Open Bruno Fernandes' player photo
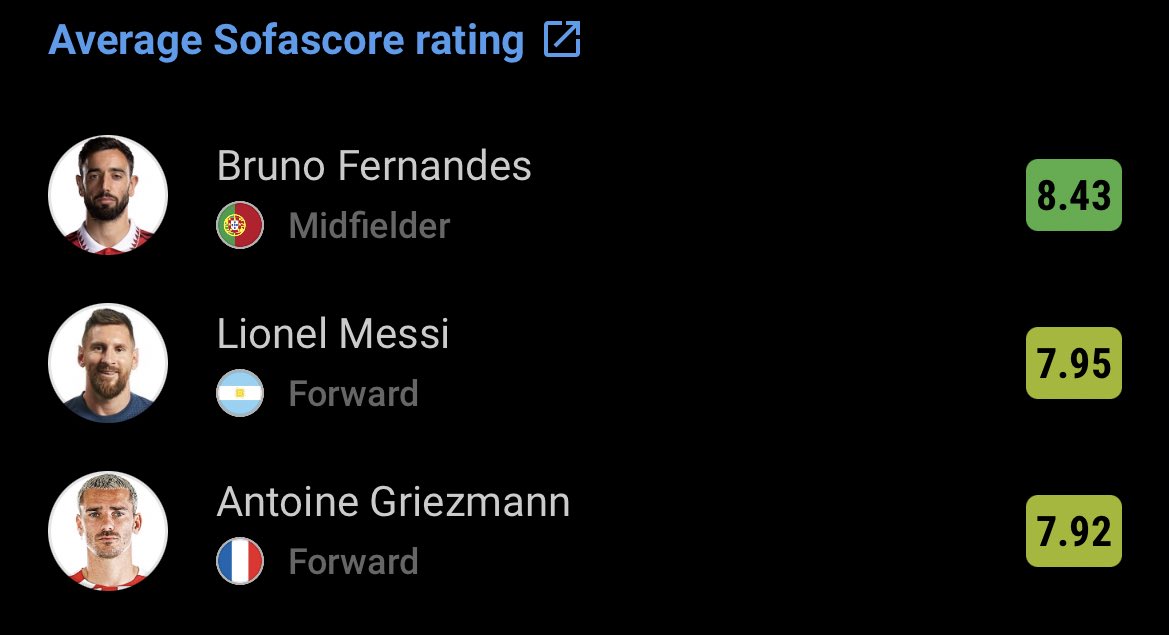 click(108, 195)
